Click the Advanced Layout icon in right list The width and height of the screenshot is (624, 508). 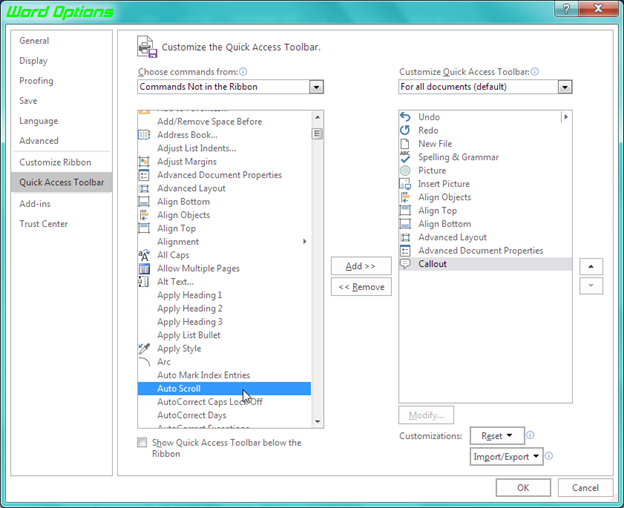pyautogui.click(x=405, y=237)
